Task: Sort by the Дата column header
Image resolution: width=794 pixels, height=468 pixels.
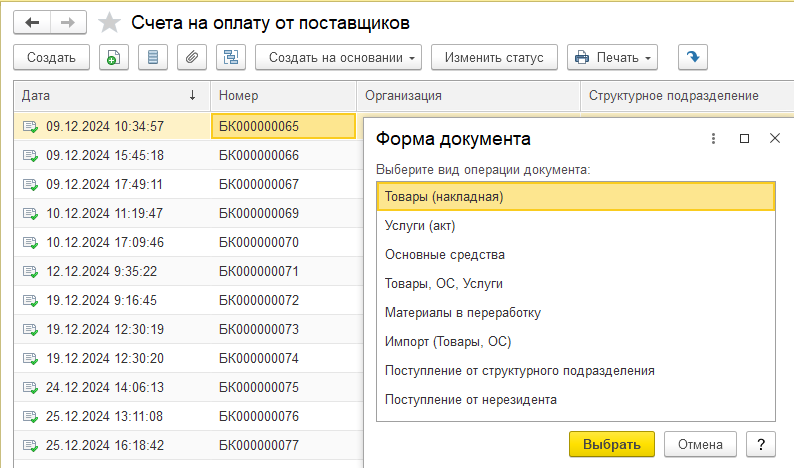Action: point(111,96)
